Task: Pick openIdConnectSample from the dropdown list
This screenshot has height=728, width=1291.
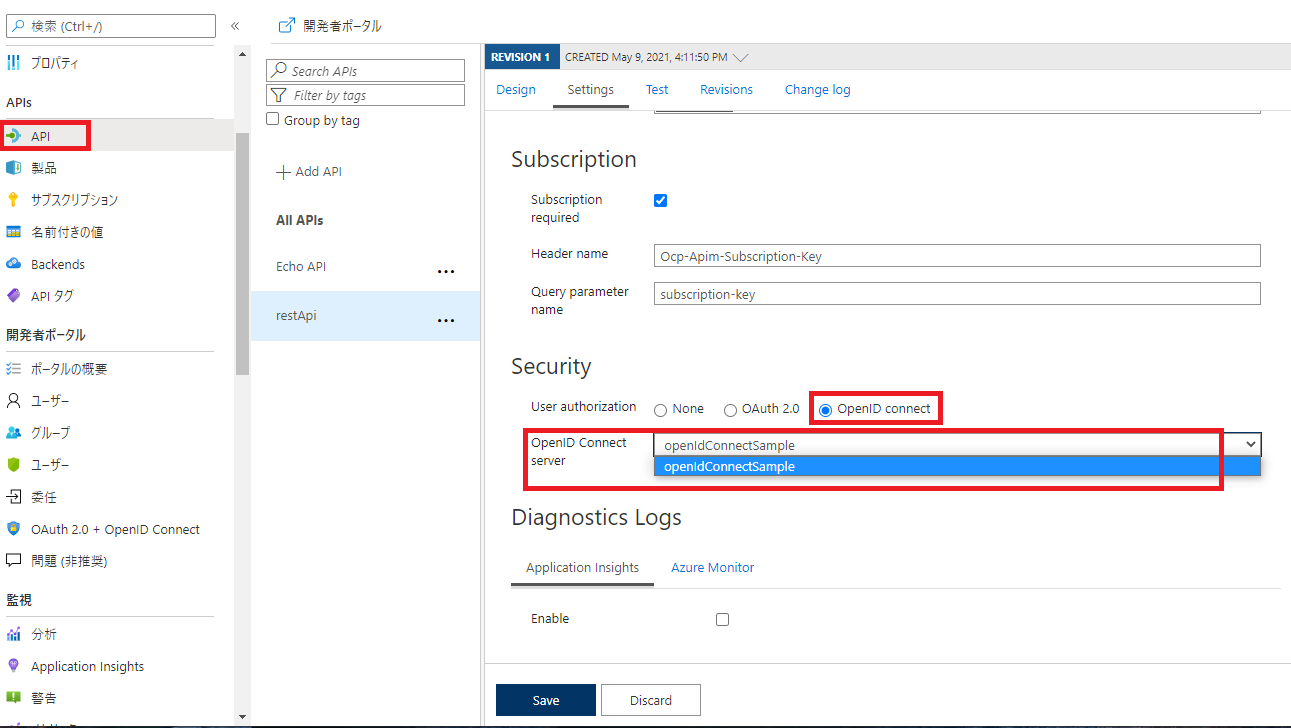Action: pos(957,467)
